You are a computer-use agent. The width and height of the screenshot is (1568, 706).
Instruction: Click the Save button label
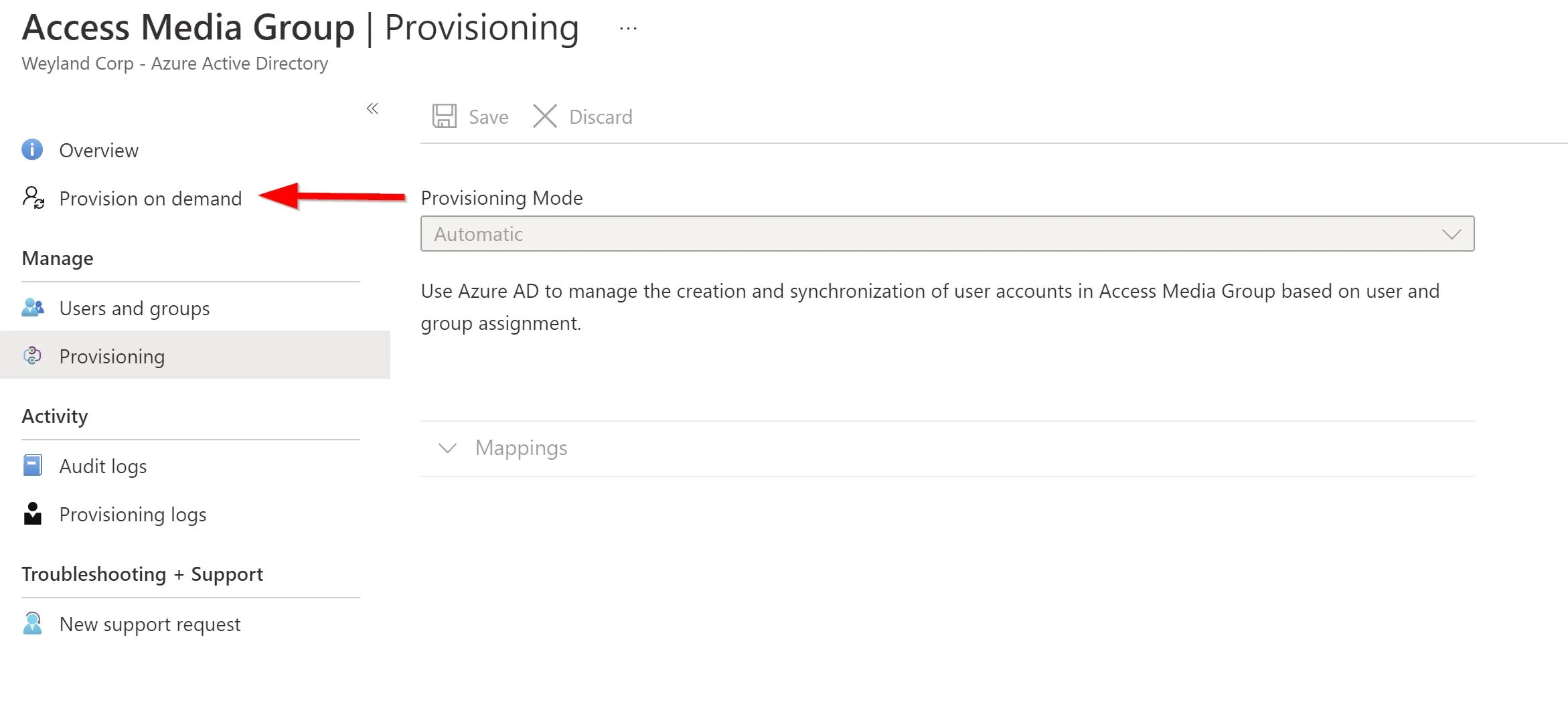tap(489, 116)
